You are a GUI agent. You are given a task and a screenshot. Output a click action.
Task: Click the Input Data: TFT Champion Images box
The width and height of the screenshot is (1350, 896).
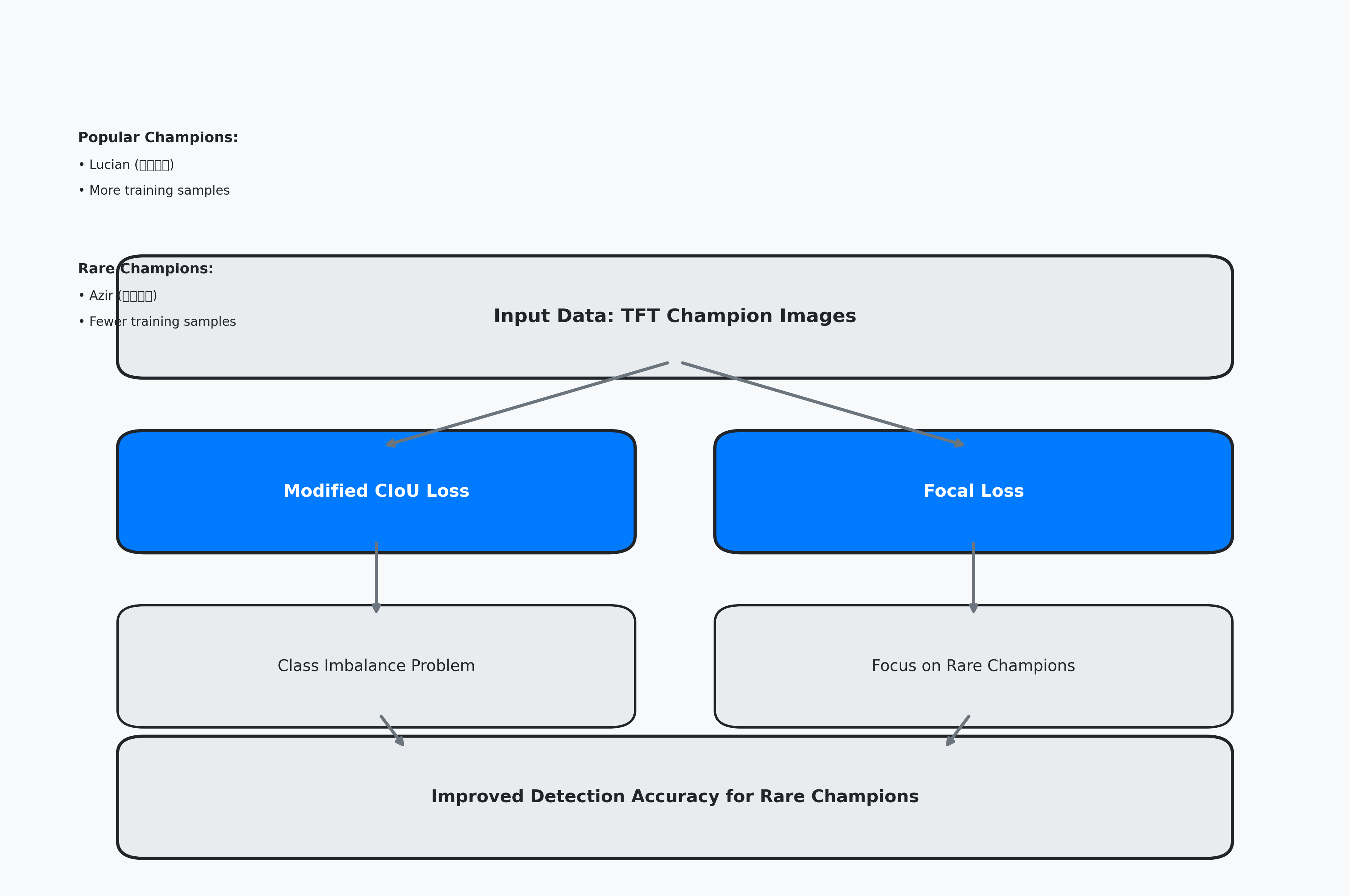coord(674,316)
